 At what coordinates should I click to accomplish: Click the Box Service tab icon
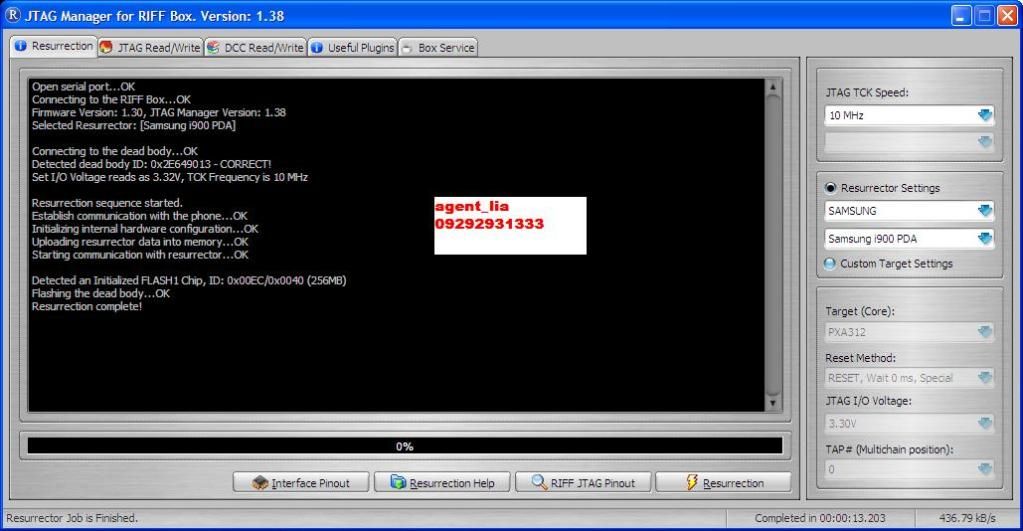coord(407,48)
